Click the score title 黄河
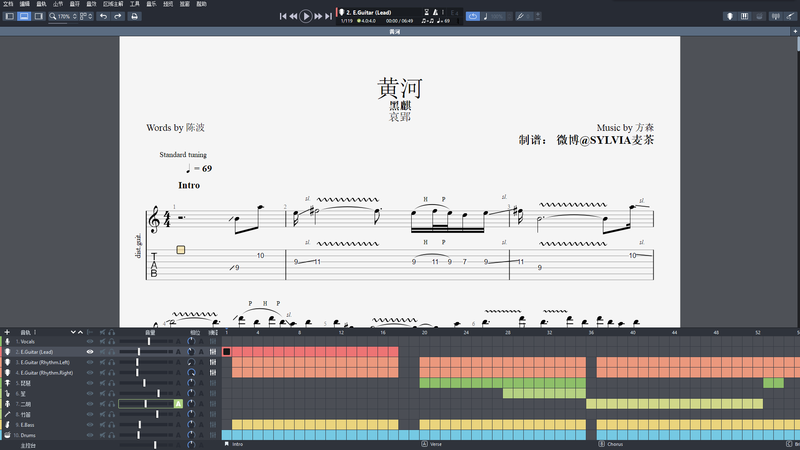The width and height of the screenshot is (800, 450). pos(399,88)
